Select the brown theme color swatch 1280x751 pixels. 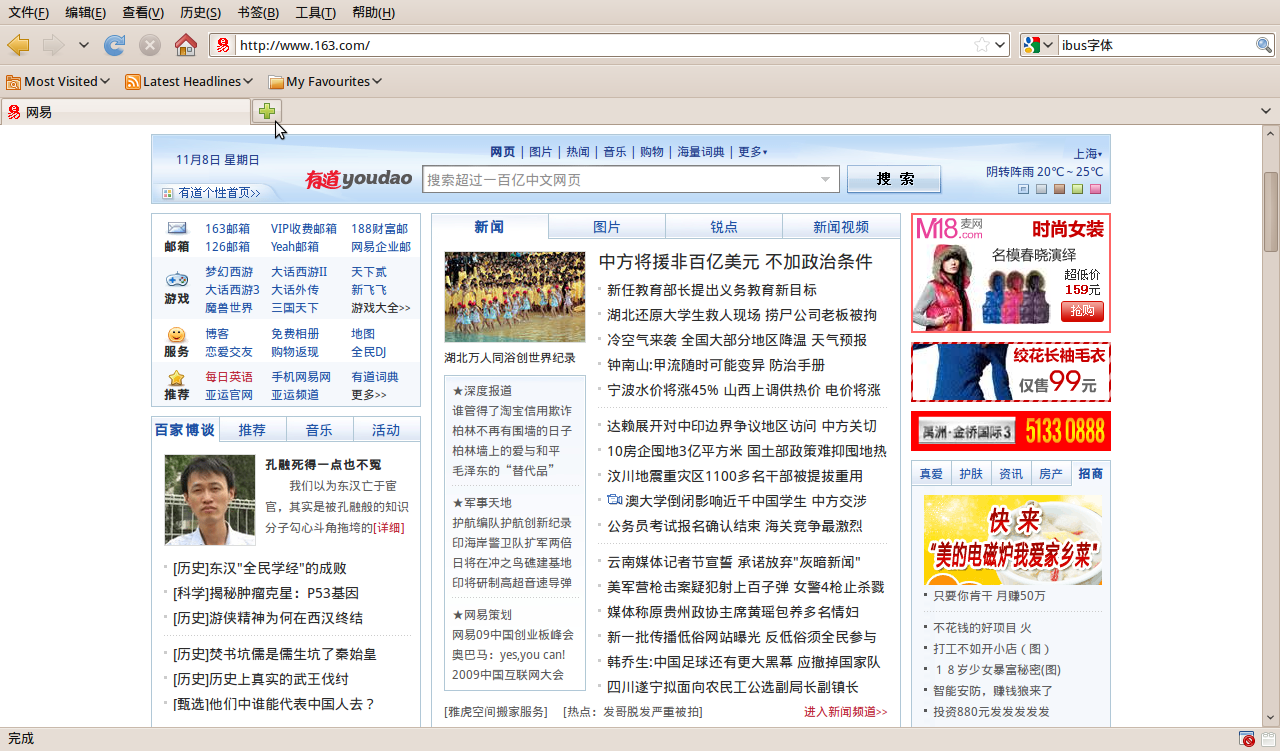[1059, 189]
